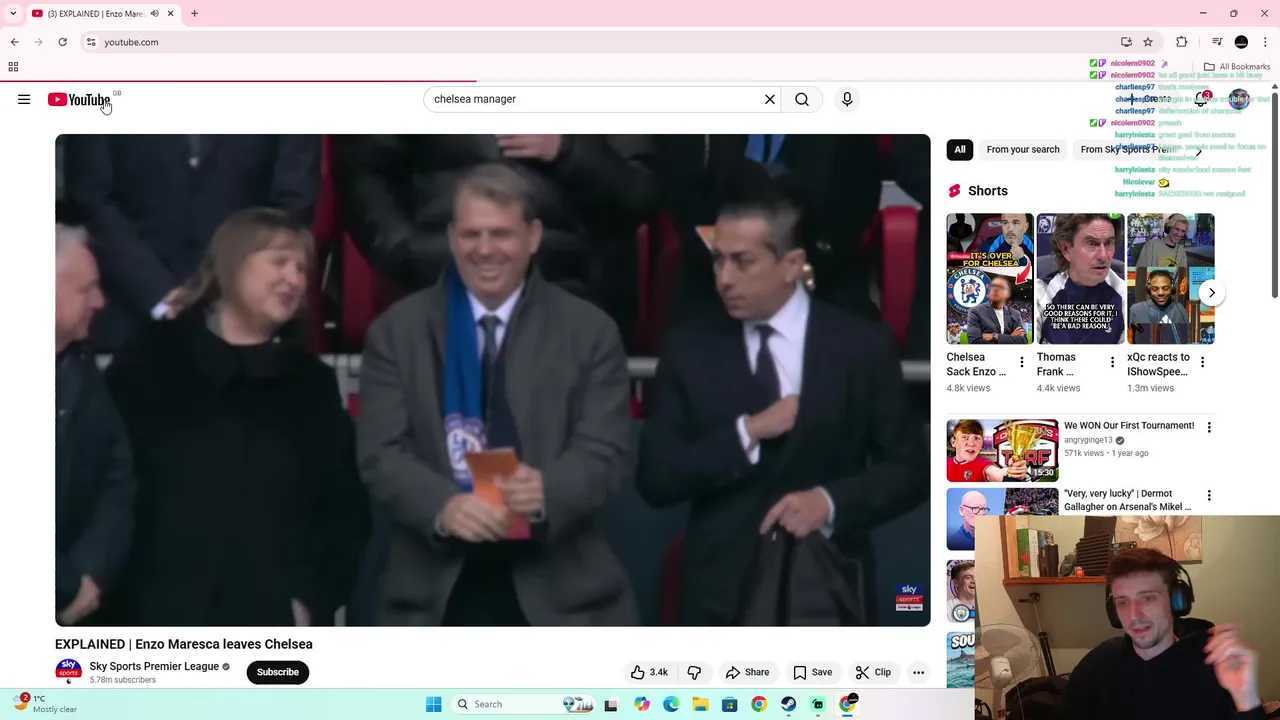
Task: Open the 'We WON Our First Tournament!' title
Action: (x=1129, y=425)
